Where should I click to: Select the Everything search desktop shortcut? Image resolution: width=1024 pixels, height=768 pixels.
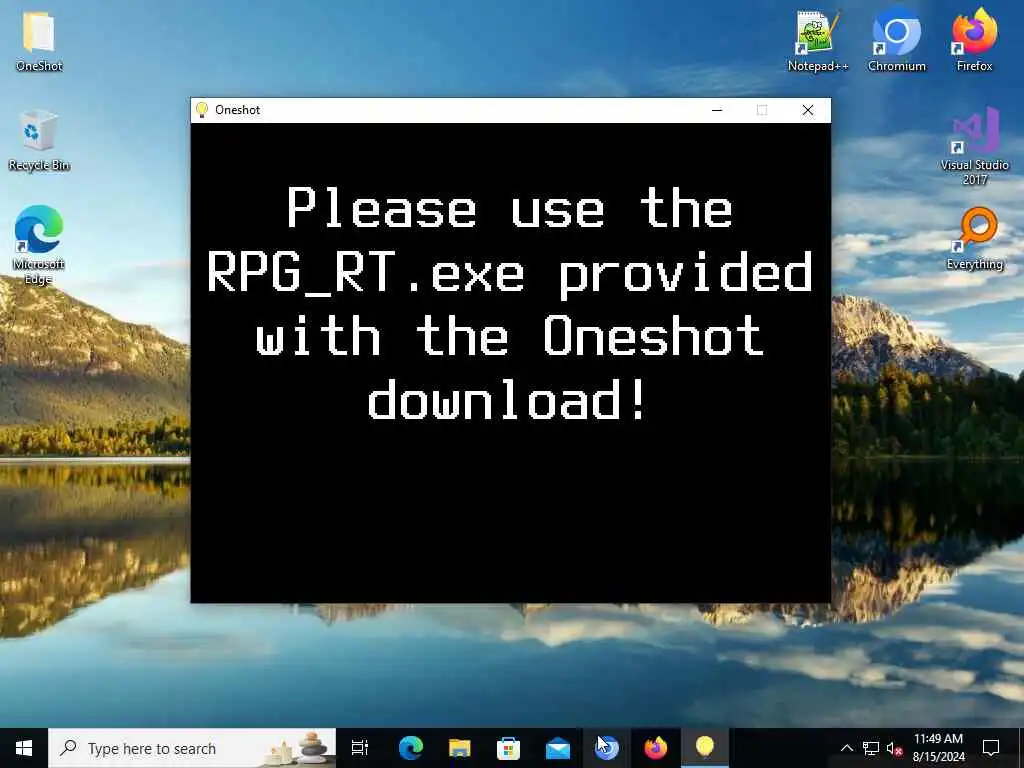pyautogui.click(x=974, y=238)
